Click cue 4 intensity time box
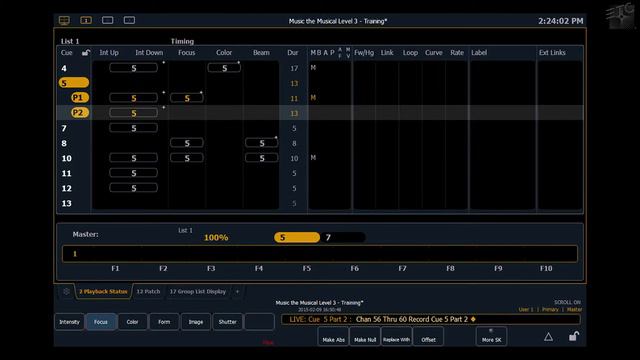This screenshot has height=360, width=640. coord(133,68)
